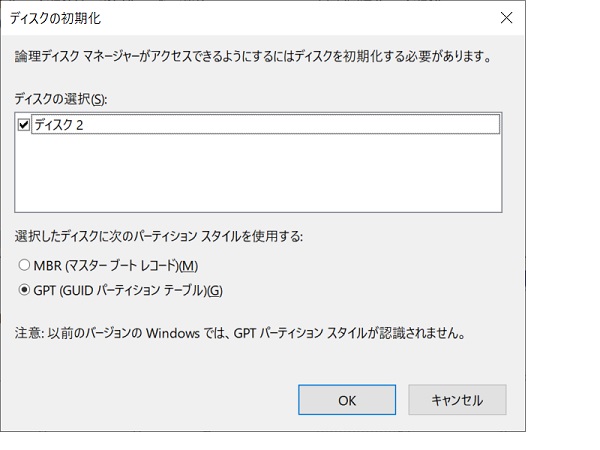
Task: Select the GPT radio button circle
Action: (x=24, y=290)
